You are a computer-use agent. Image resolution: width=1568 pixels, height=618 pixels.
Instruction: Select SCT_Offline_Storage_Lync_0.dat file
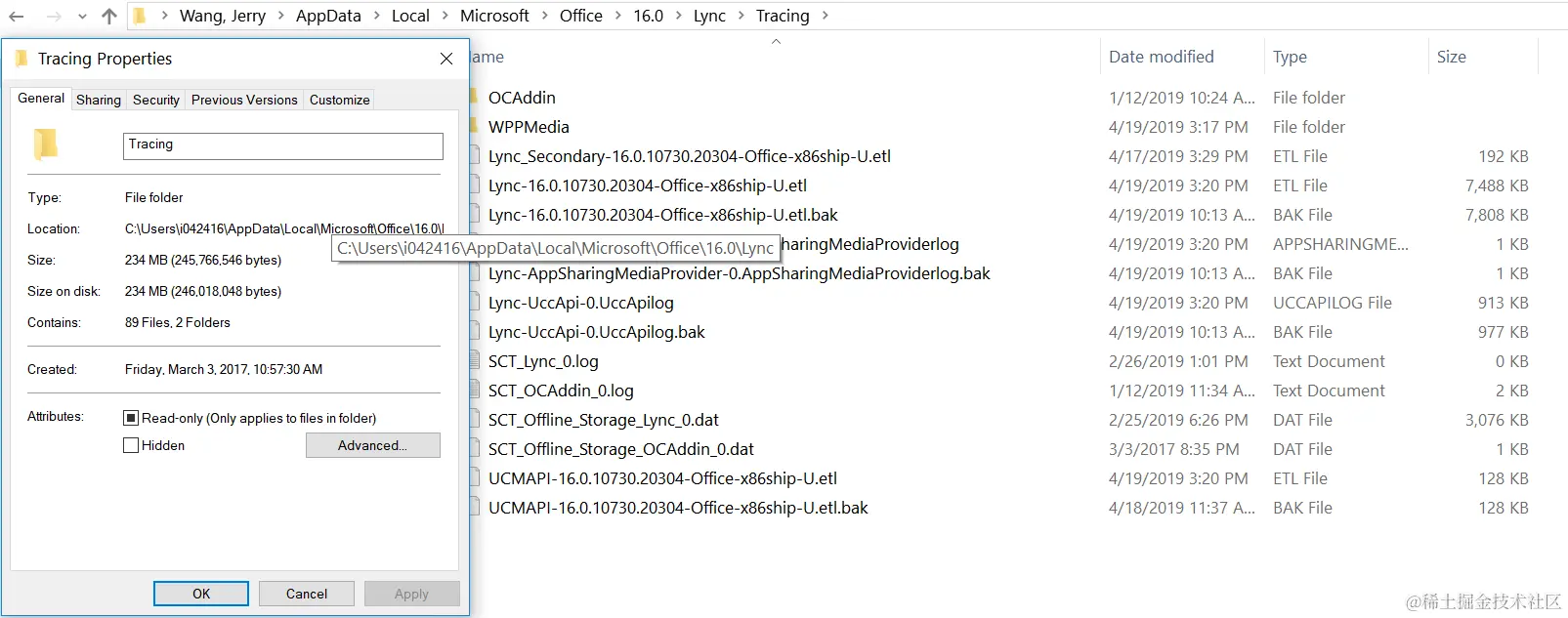604,420
